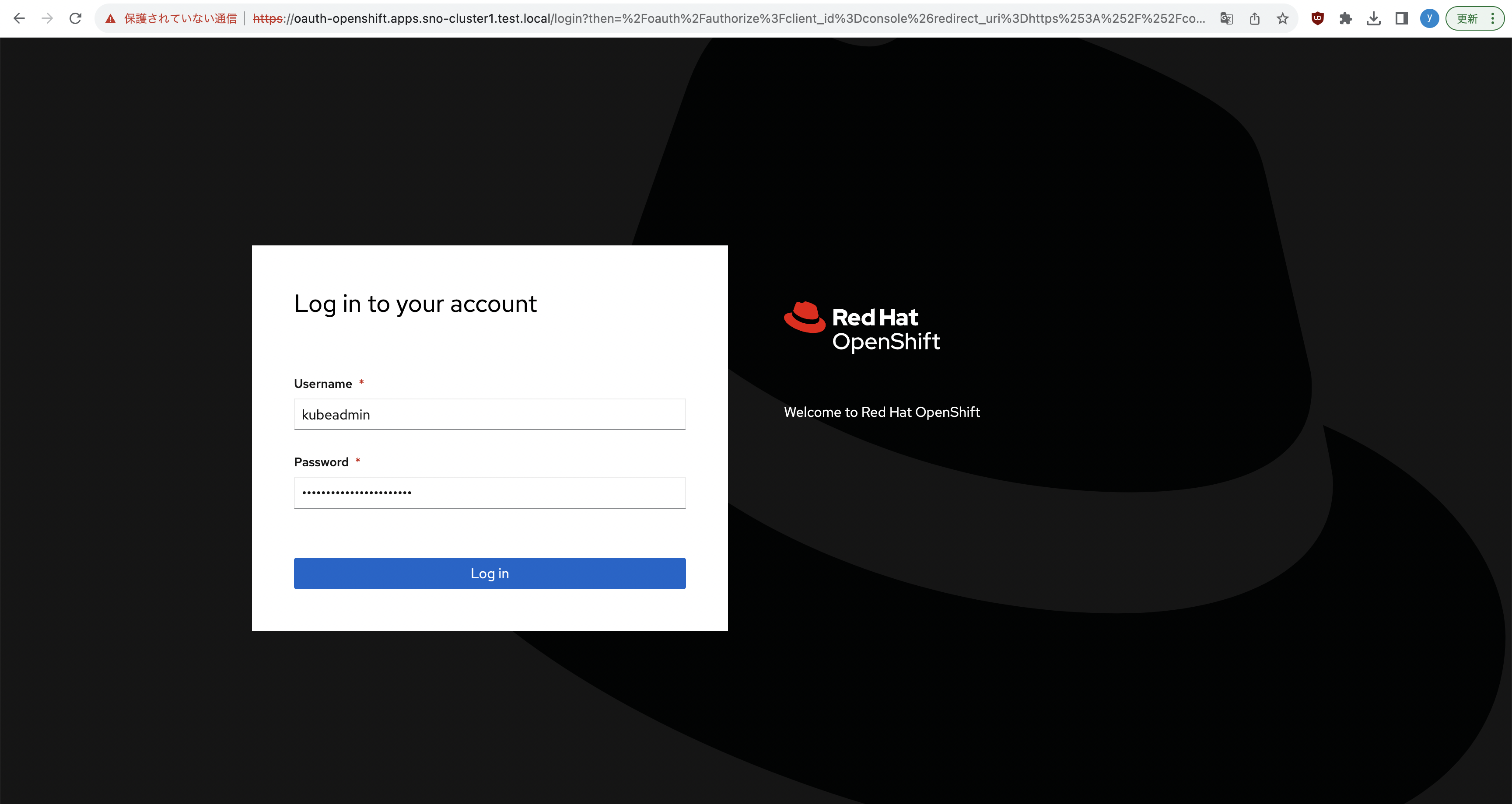Click the share page icon
This screenshot has height=804, width=1512.
[x=1255, y=19]
